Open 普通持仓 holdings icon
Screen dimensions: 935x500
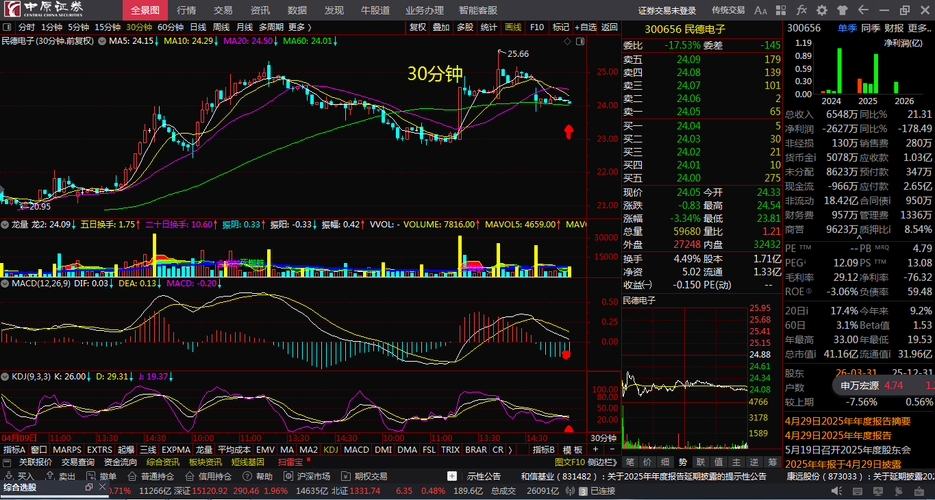pyautogui.click(x=132, y=476)
